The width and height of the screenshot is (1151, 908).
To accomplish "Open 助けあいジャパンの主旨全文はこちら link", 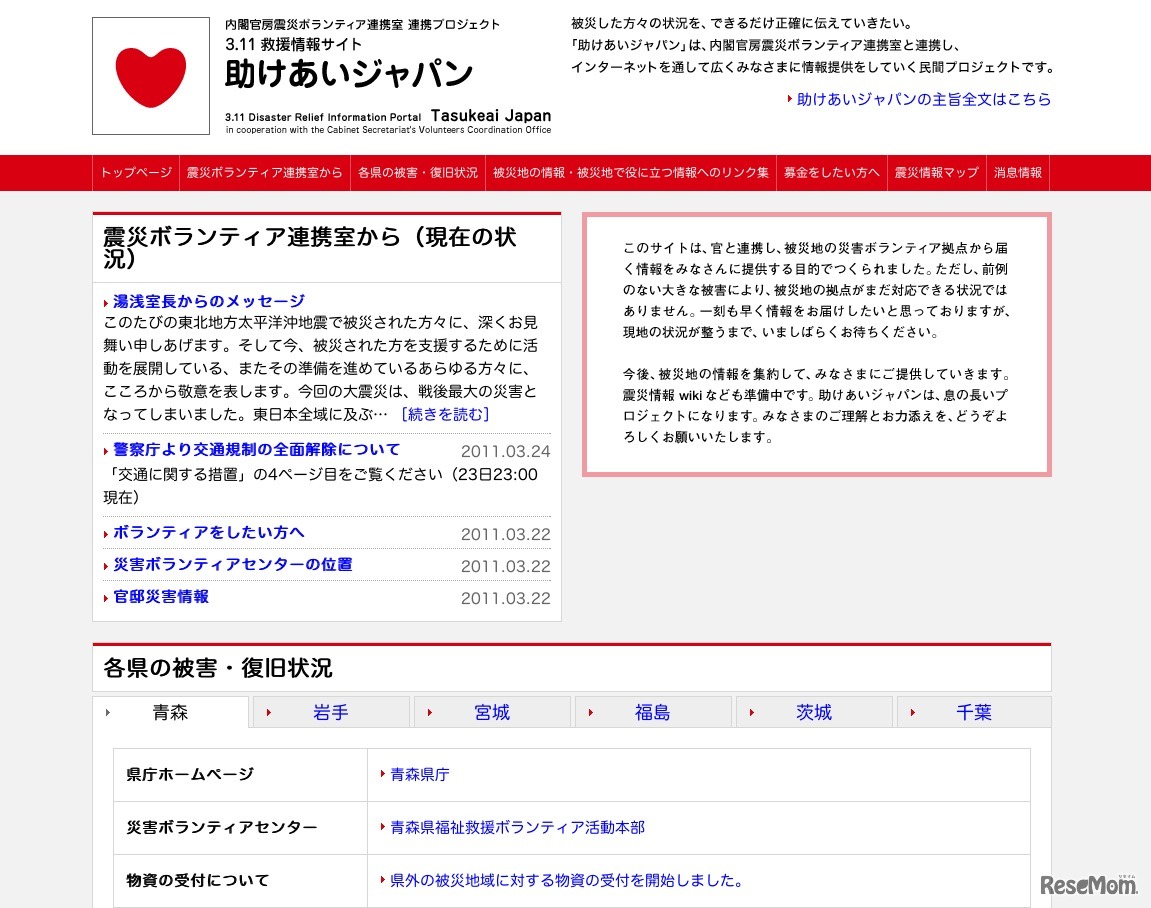I will 923,99.
